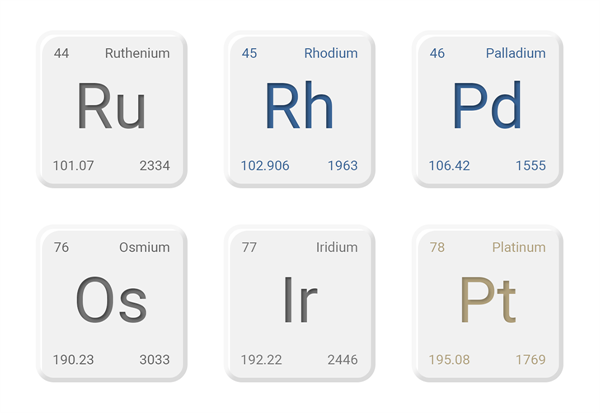Screen dimensions: 600x413
Task: Click the Rh symbol on Rhodium tile
Action: pos(299,105)
